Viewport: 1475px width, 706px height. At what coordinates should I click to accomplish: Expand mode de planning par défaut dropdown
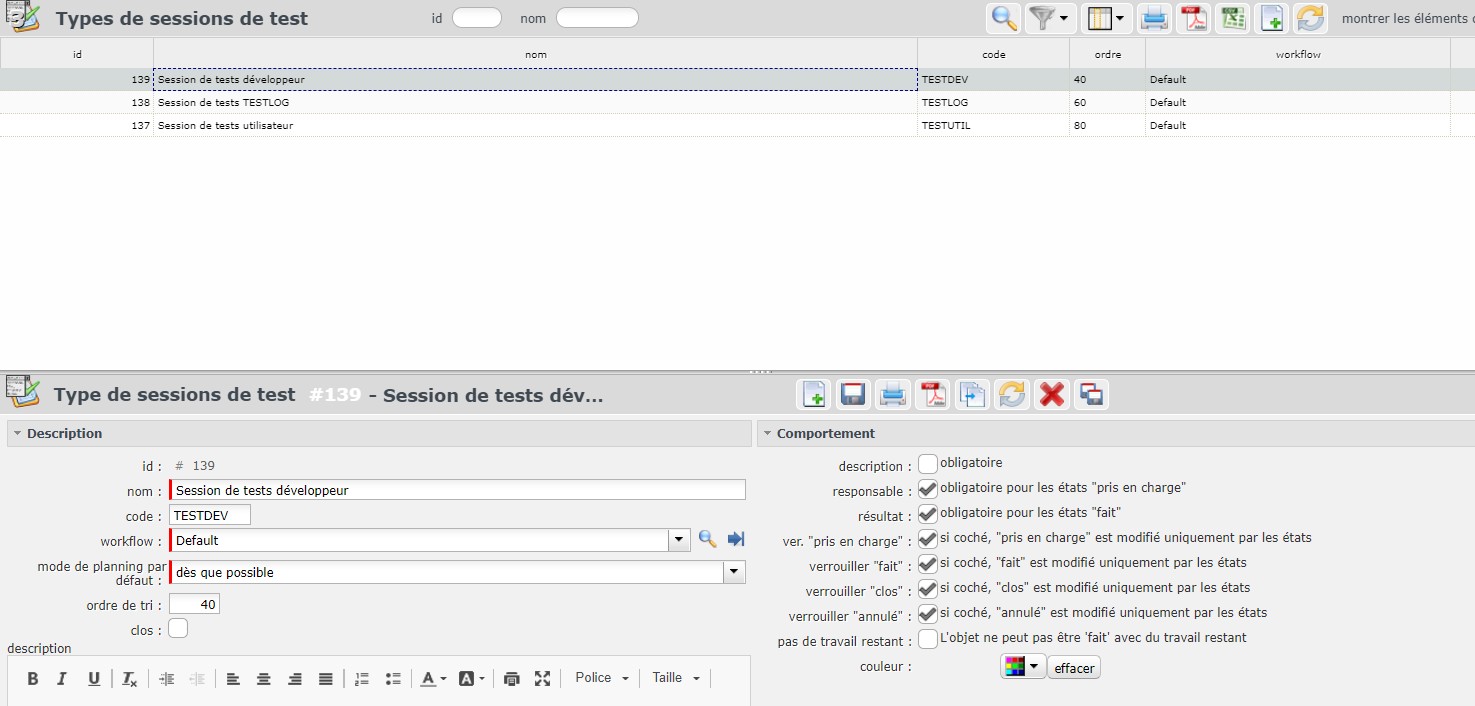[735, 572]
